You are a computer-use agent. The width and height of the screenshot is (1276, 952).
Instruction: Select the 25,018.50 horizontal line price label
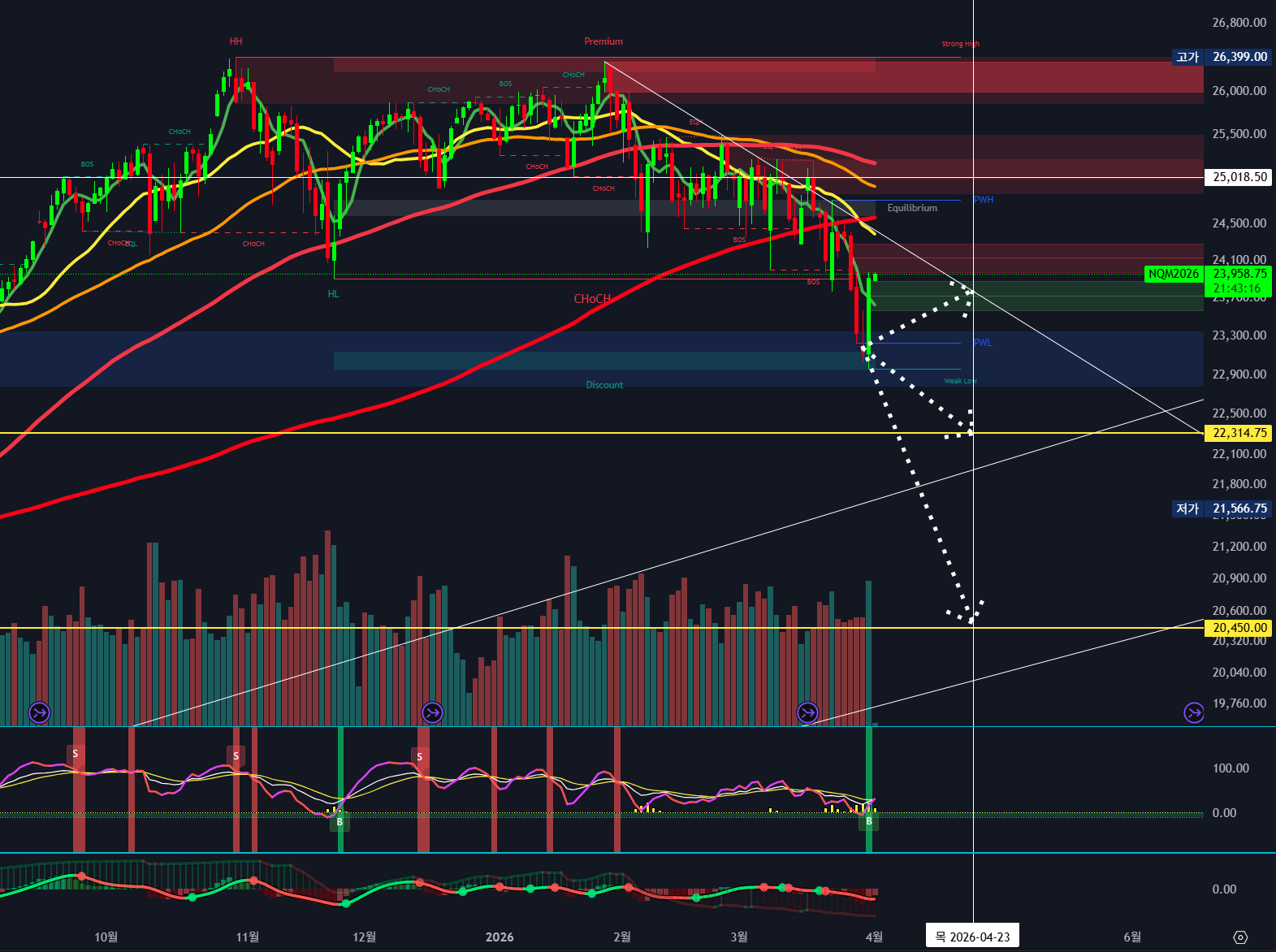point(1239,177)
